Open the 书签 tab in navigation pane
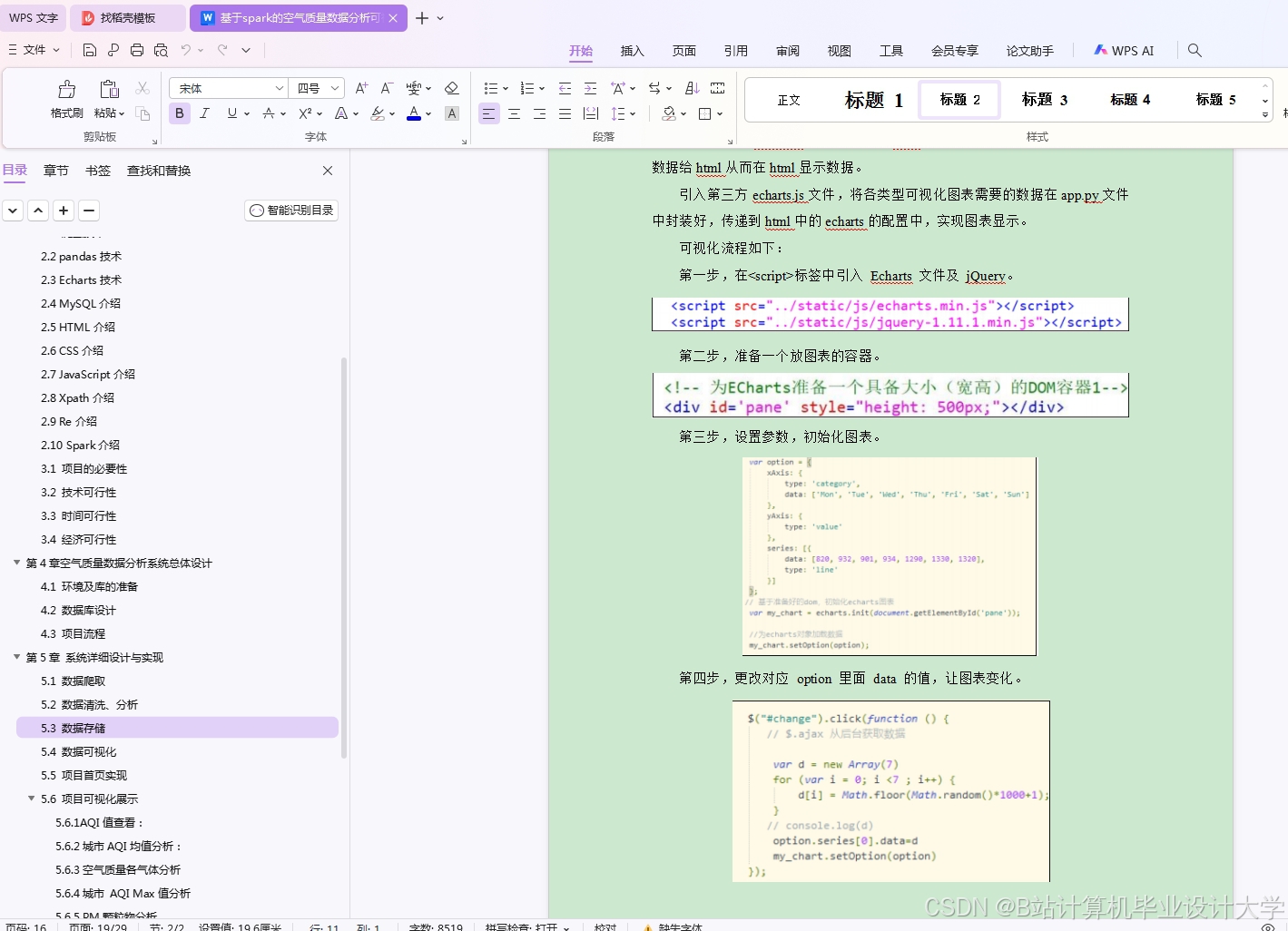The width and height of the screenshot is (1288, 931). click(x=98, y=171)
